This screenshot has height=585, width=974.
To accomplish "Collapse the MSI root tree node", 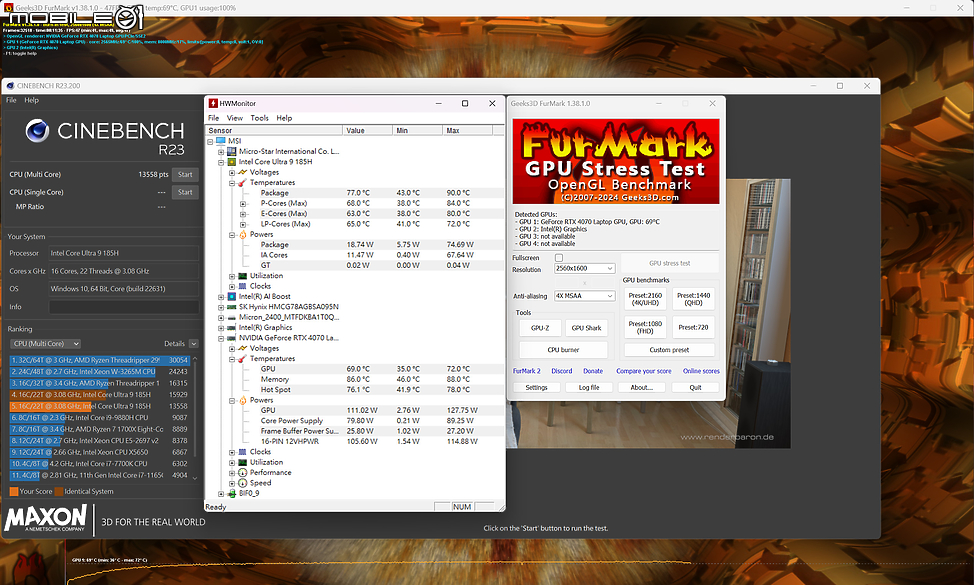I will (x=210, y=141).
